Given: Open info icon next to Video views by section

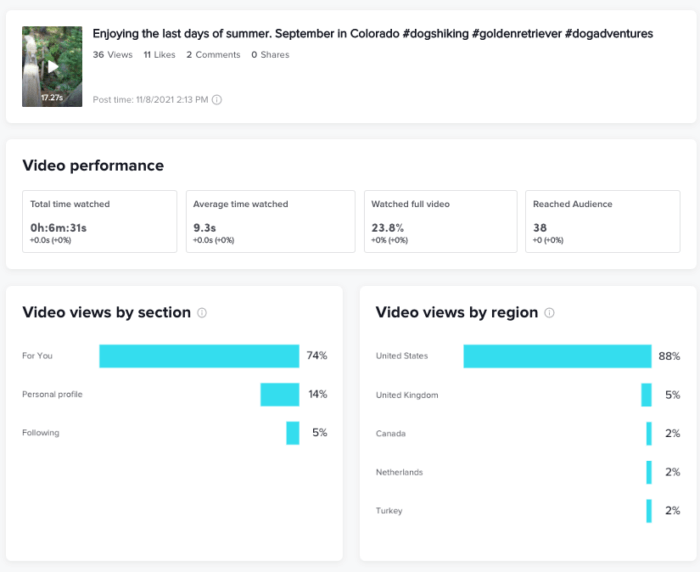Looking at the screenshot, I should tap(202, 313).
